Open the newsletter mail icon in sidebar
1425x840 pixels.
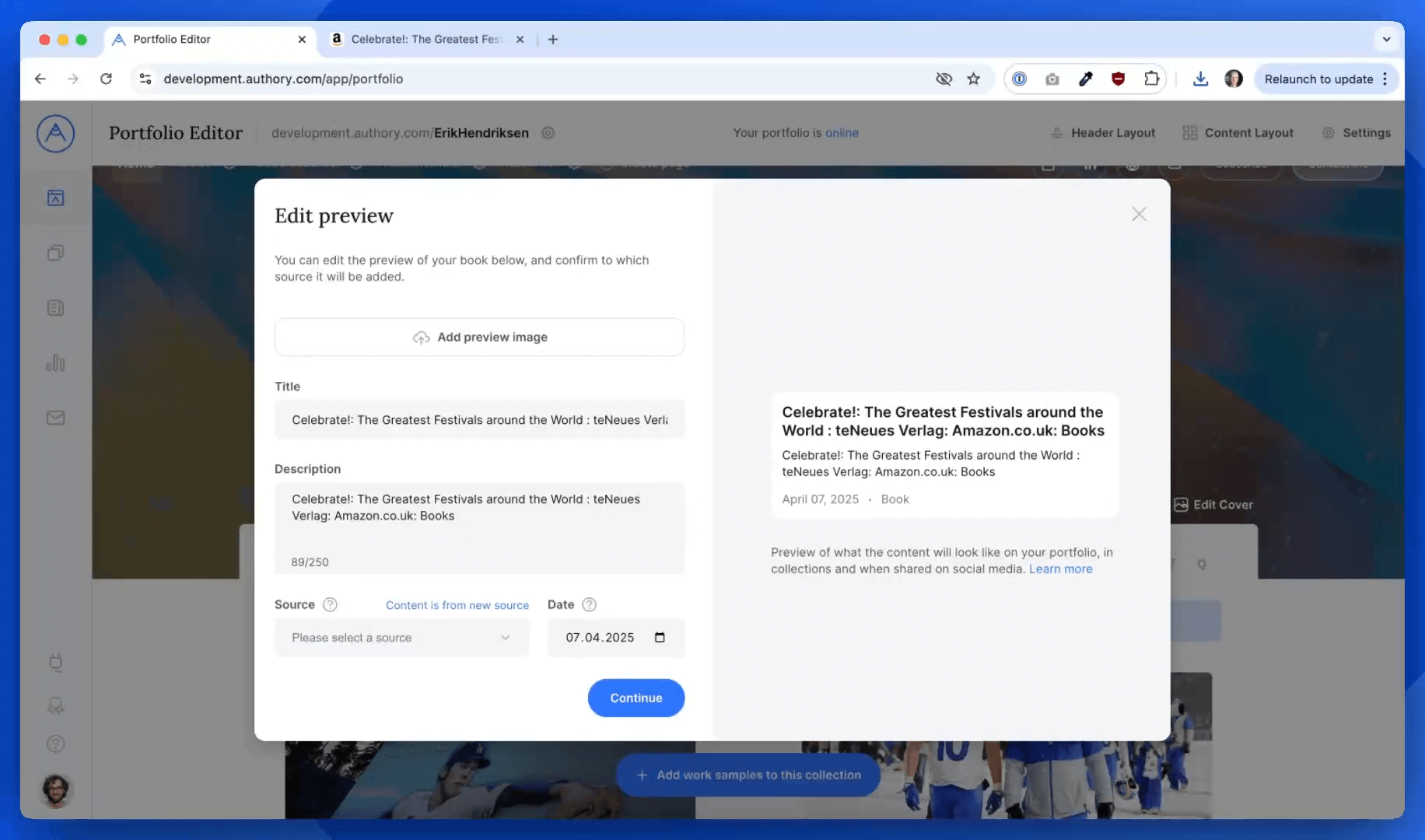(x=55, y=418)
